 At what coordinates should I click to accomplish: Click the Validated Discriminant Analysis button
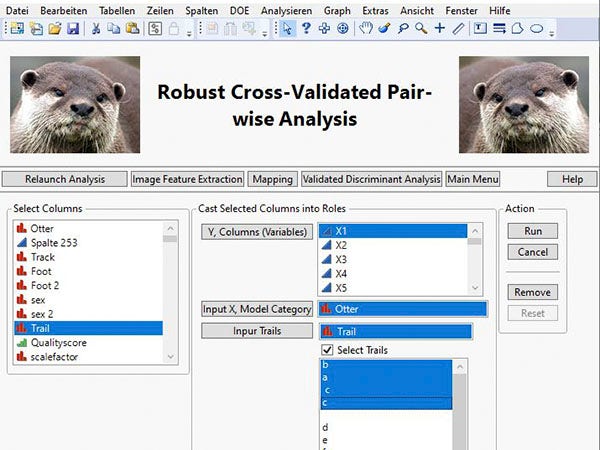(x=372, y=179)
